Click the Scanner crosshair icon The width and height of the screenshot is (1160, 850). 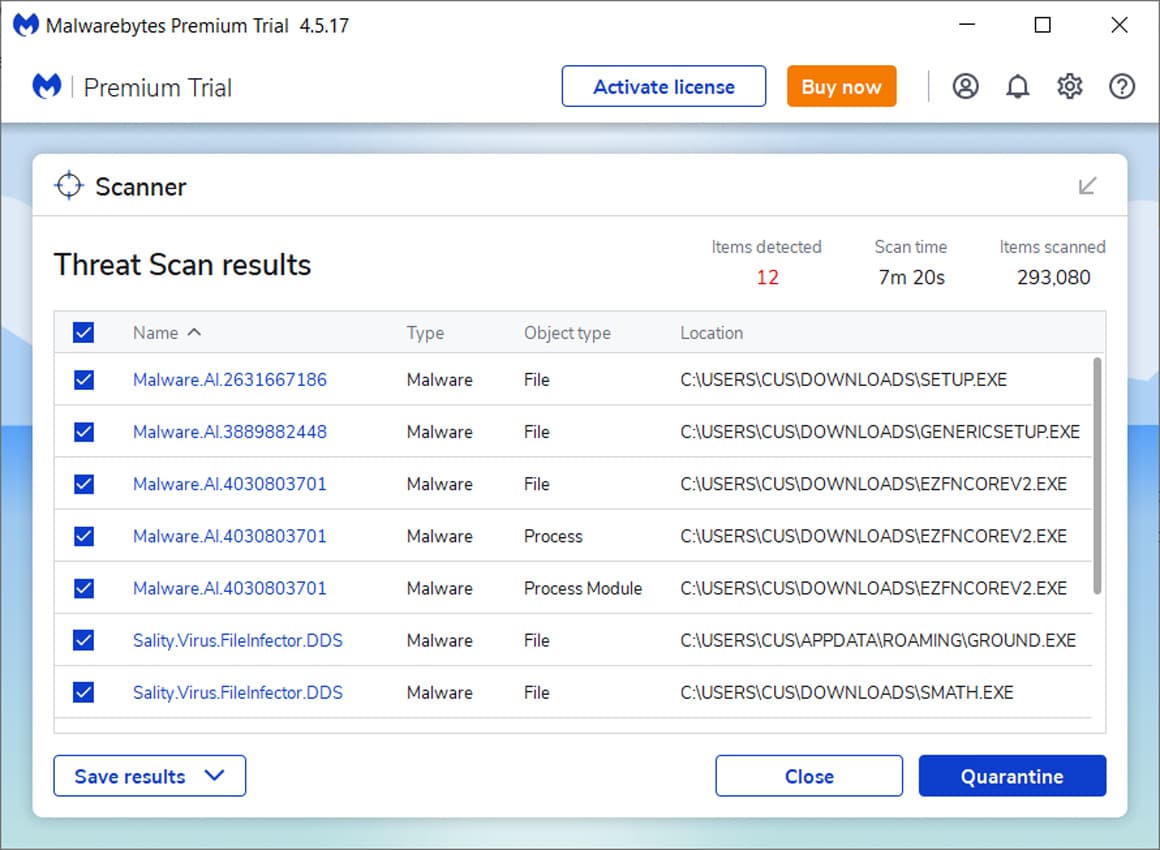69,186
